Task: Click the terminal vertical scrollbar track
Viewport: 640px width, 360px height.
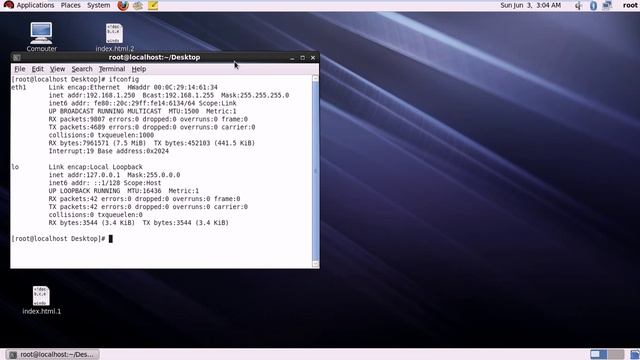Action: (316, 171)
